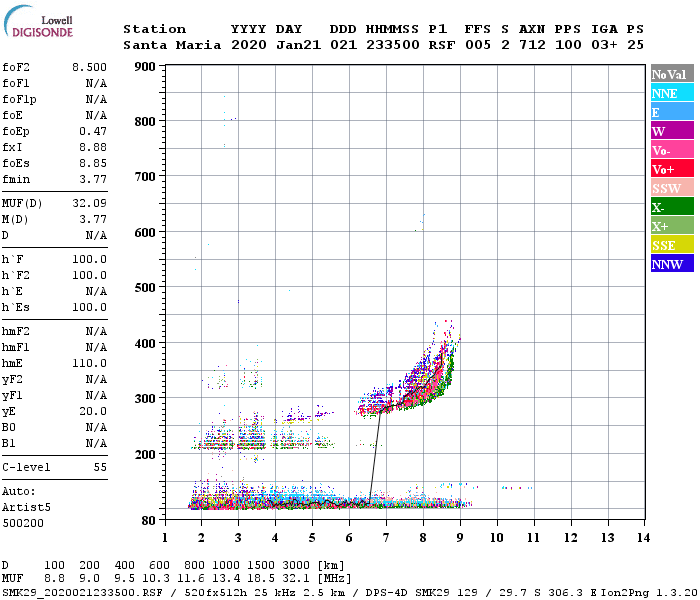Click the MUF(D) value 32.09
The height and width of the screenshot is (600, 700).
pos(89,204)
